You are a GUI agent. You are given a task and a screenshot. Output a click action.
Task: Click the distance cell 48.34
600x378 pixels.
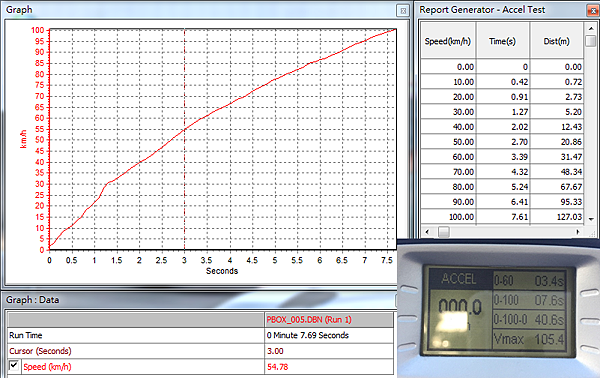tap(557, 172)
